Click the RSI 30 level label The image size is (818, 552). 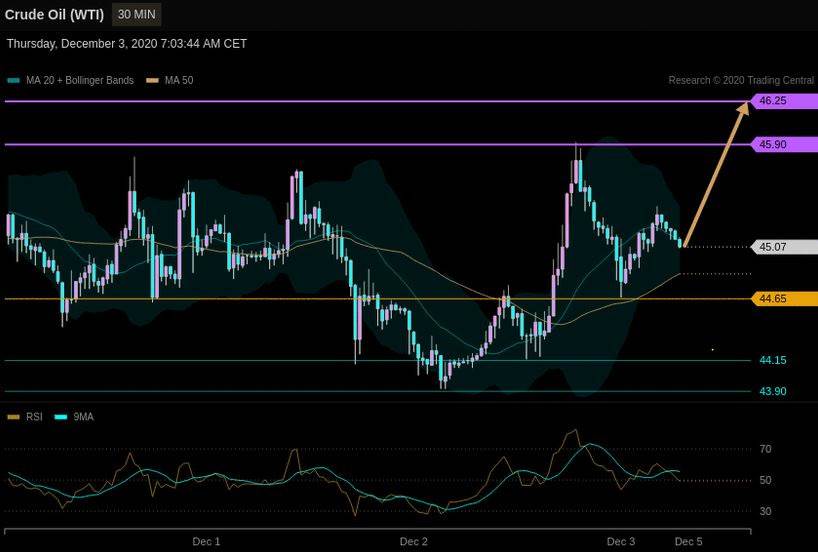[x=765, y=511]
